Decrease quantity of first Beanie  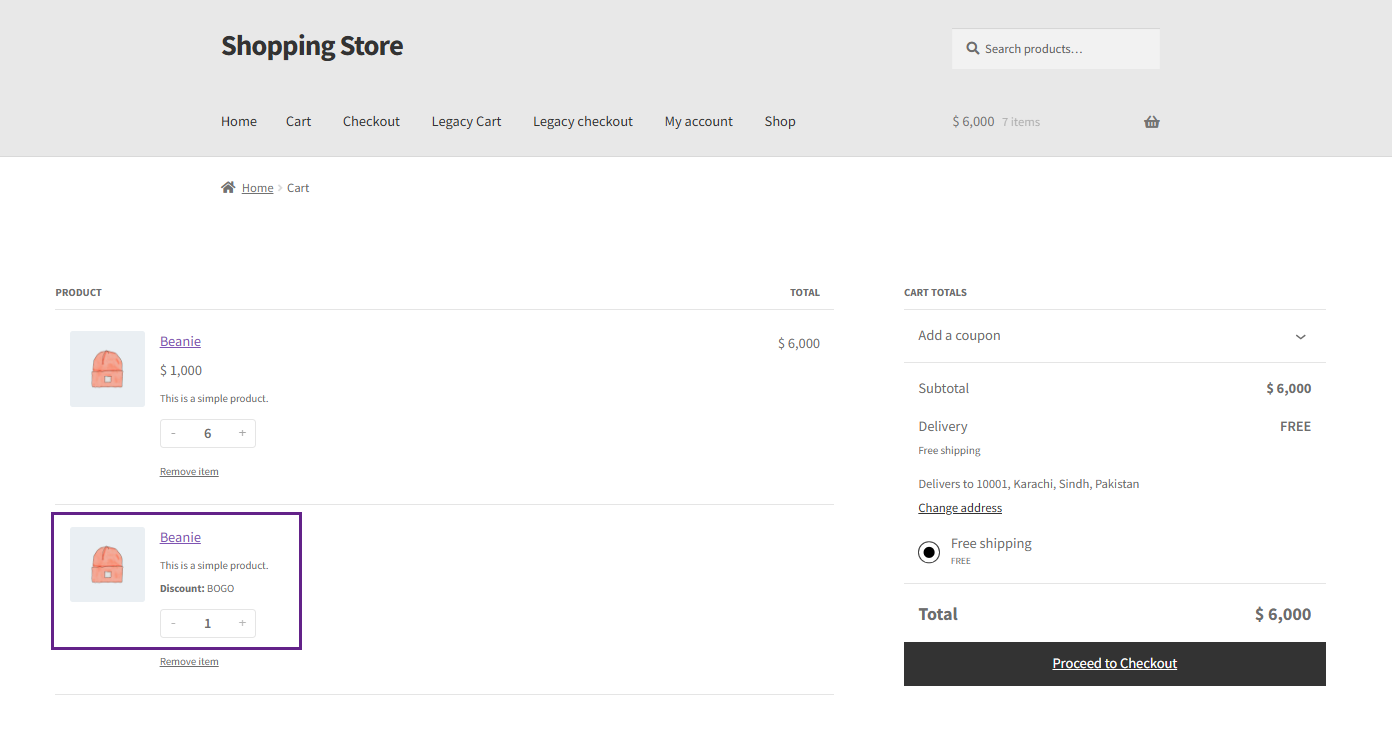[x=173, y=433]
